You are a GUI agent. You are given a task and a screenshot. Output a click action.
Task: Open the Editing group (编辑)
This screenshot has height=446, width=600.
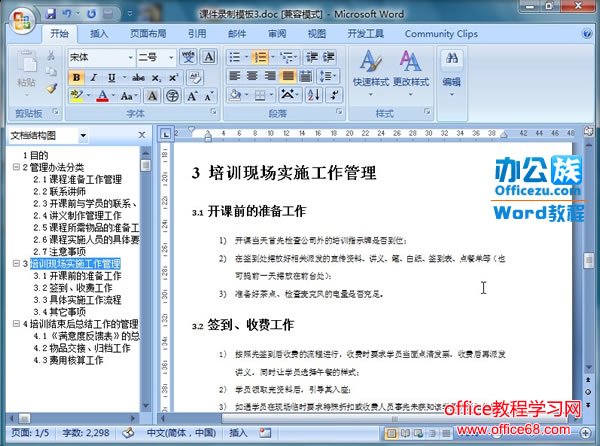[x=452, y=73]
